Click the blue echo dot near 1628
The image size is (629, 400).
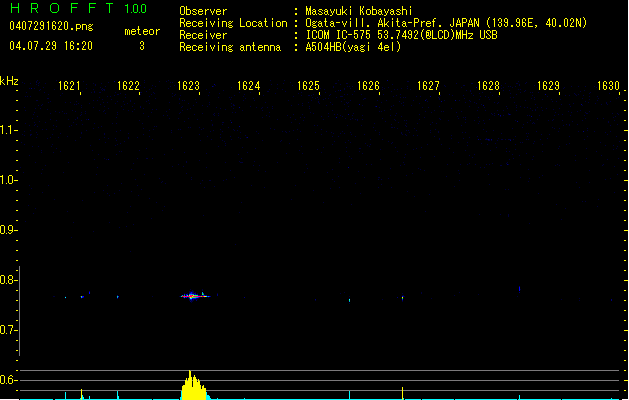[x=519, y=289]
